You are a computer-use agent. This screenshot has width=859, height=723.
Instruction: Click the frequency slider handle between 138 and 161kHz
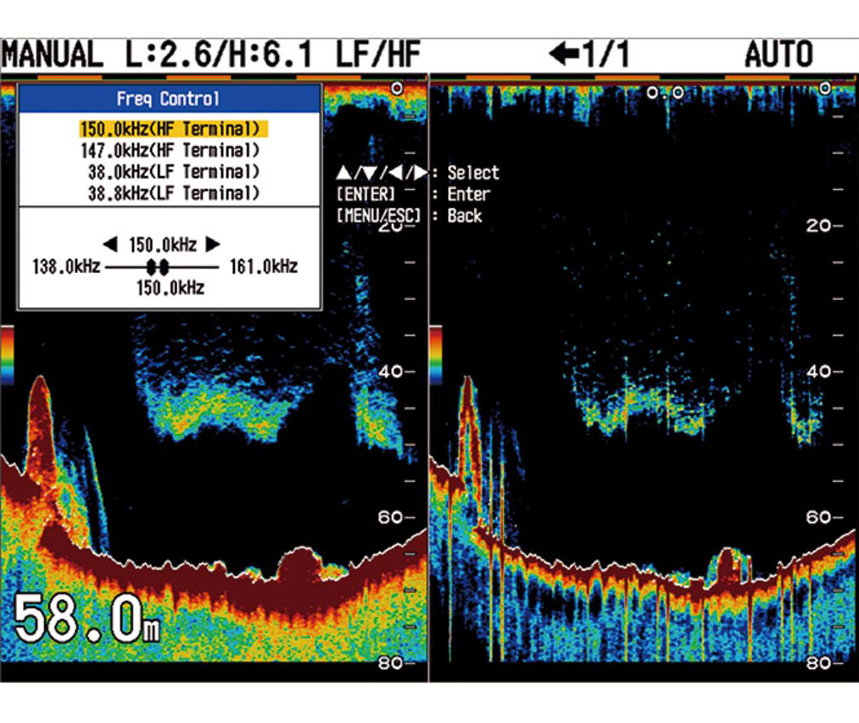tap(157, 267)
